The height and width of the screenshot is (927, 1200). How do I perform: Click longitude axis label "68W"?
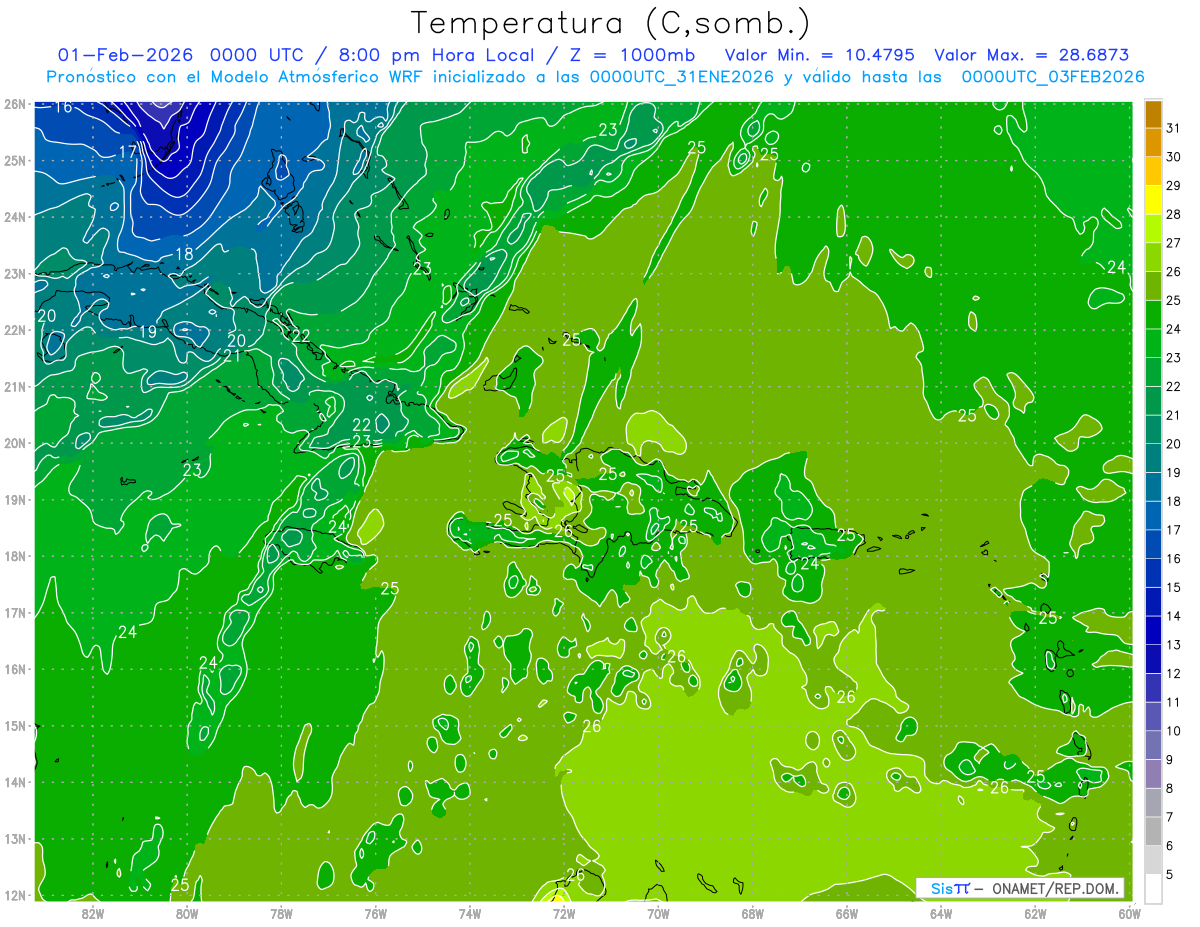753,912
